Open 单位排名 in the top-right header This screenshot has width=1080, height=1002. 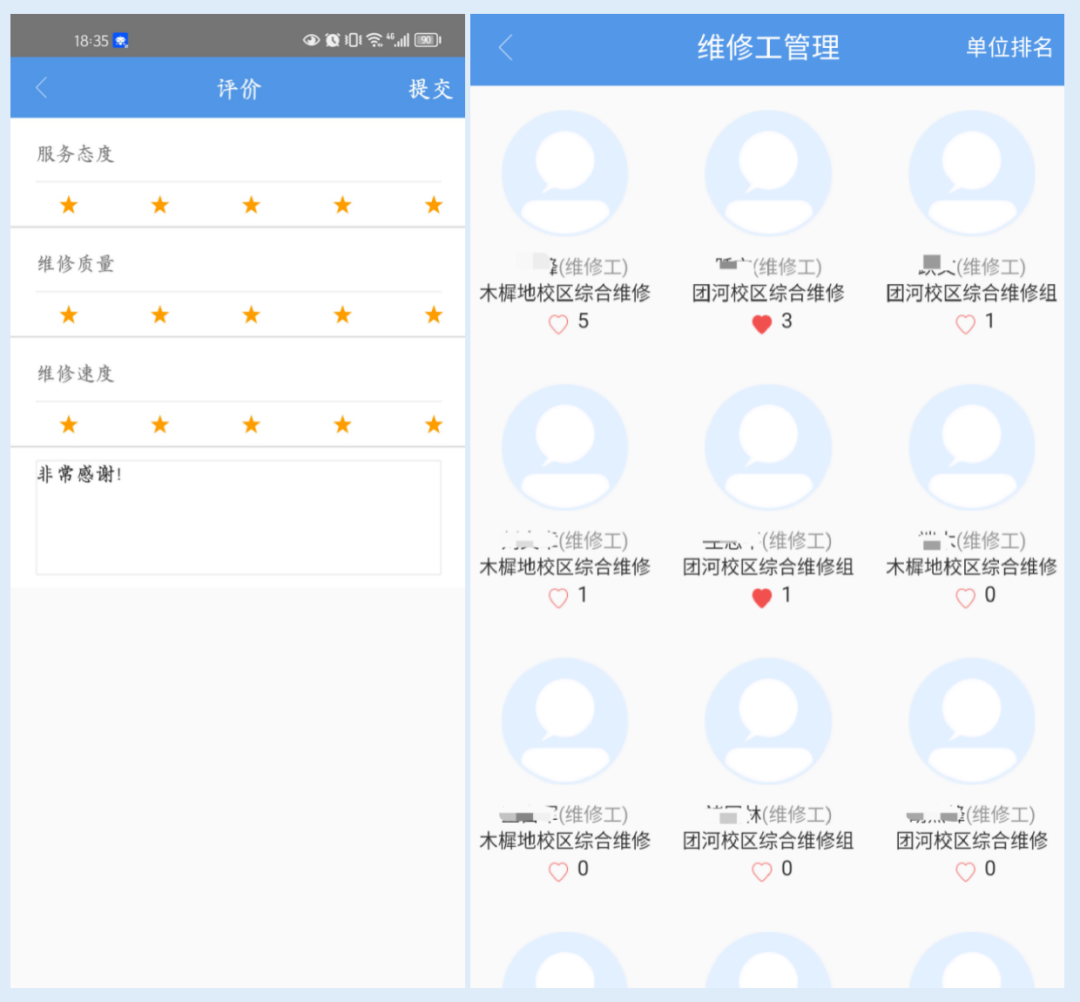pos(1007,48)
